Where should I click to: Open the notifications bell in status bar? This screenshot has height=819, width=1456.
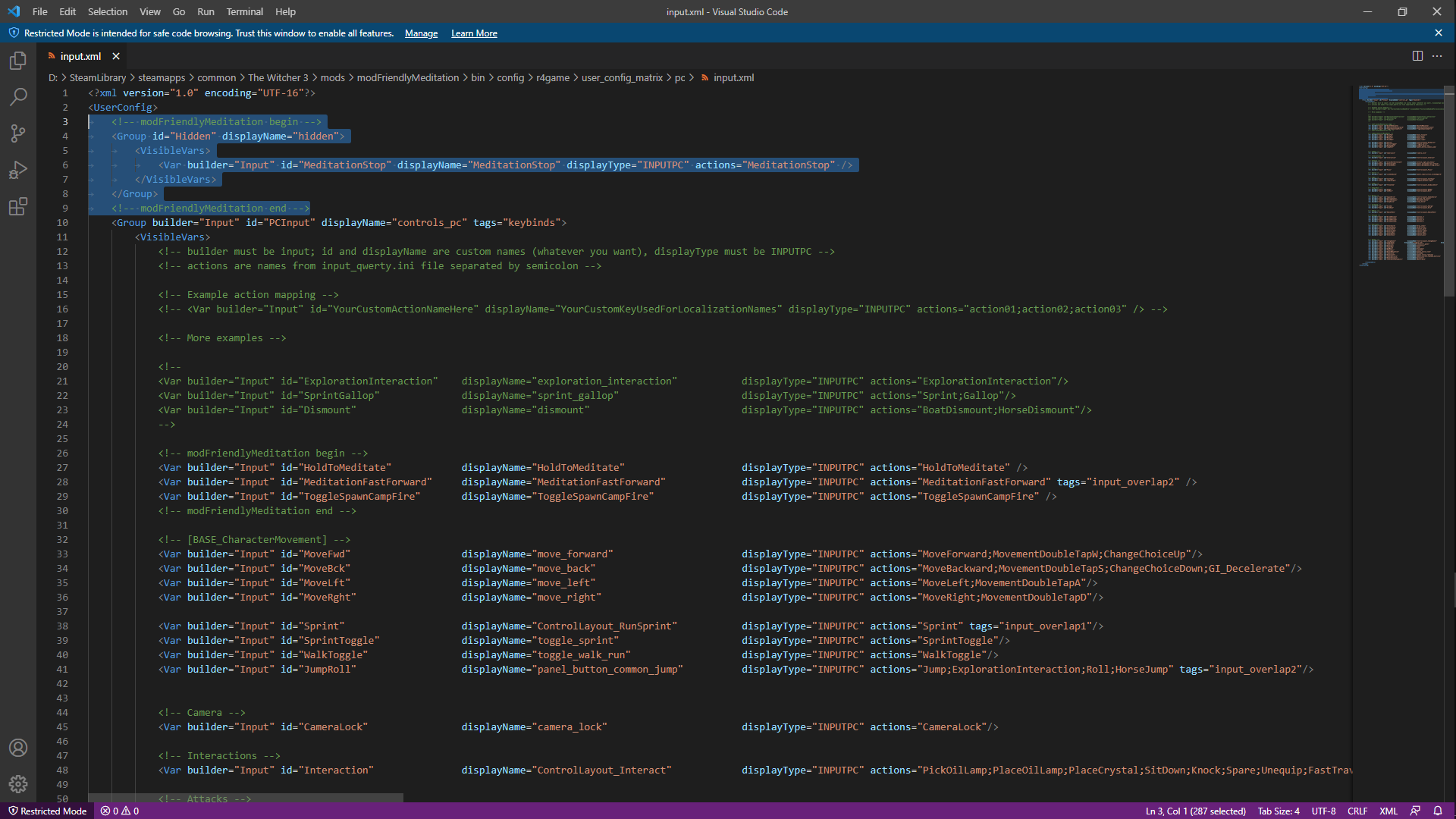tap(1438, 811)
